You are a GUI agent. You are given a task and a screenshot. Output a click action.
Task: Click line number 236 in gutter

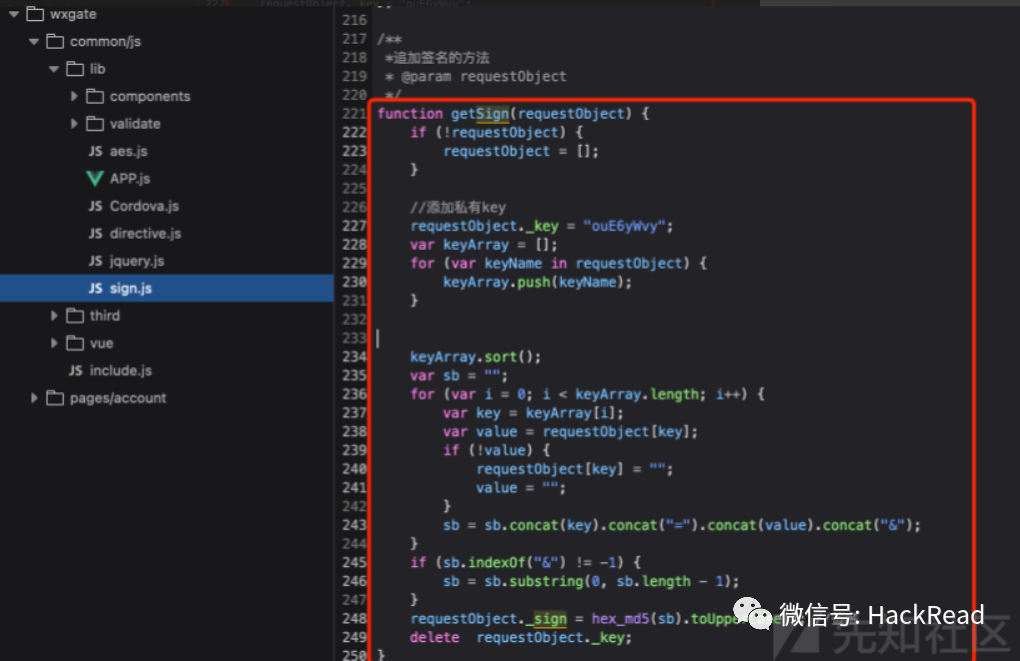coord(355,394)
